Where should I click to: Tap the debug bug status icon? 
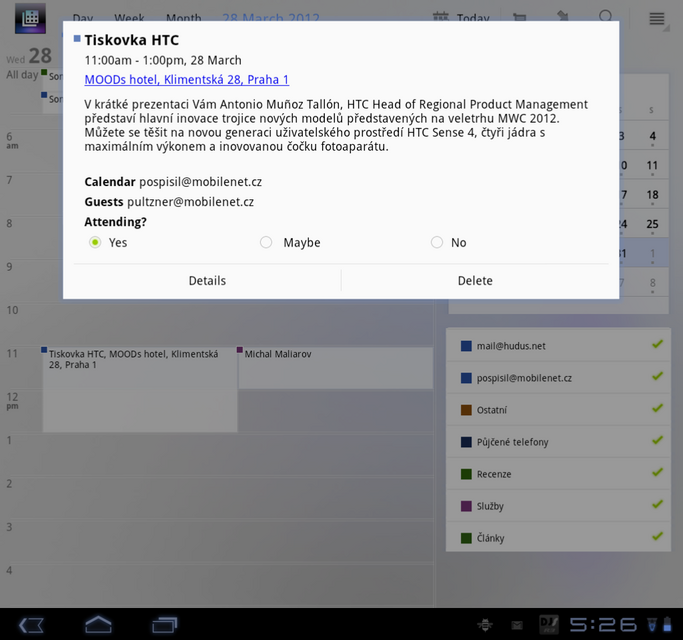point(485,626)
